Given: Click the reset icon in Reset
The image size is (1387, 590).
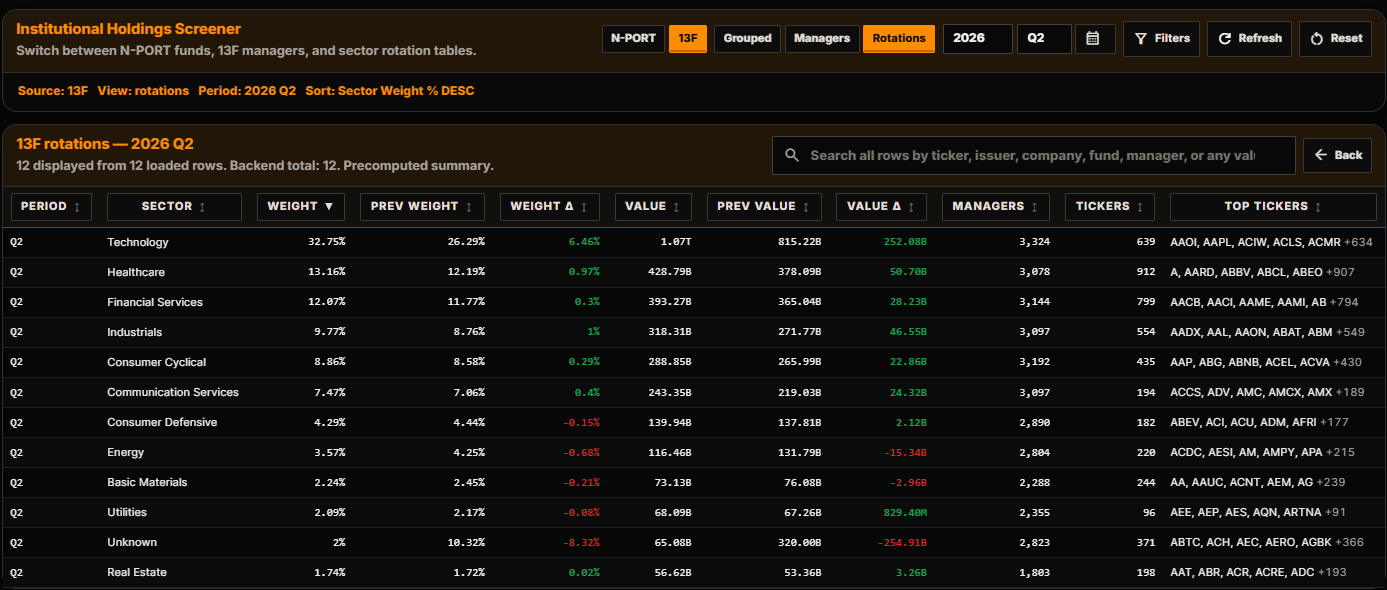Looking at the screenshot, I should pos(1316,38).
